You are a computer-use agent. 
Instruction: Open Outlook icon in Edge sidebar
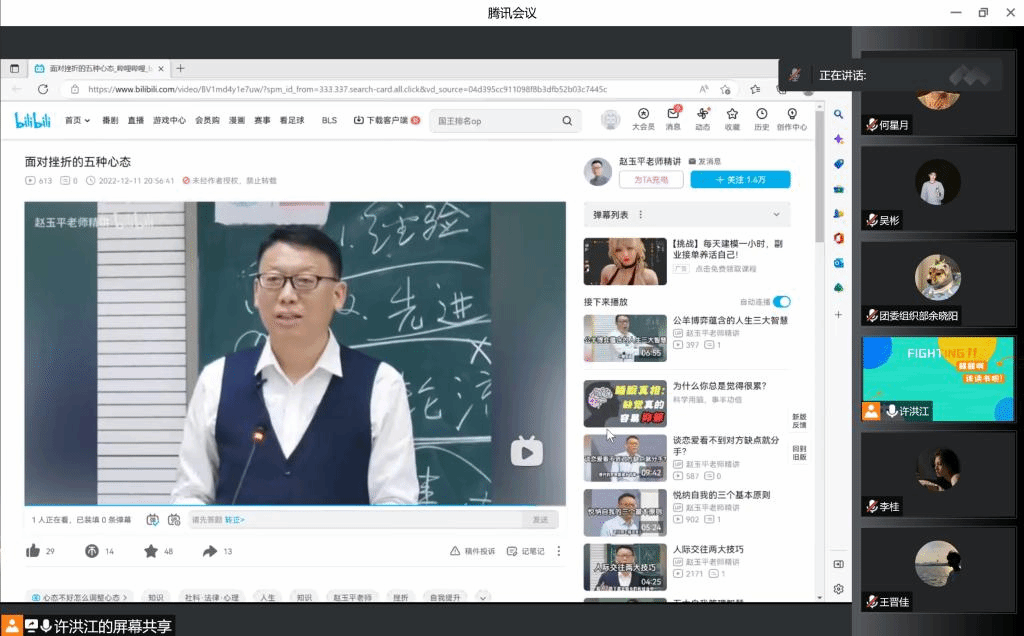click(x=839, y=263)
